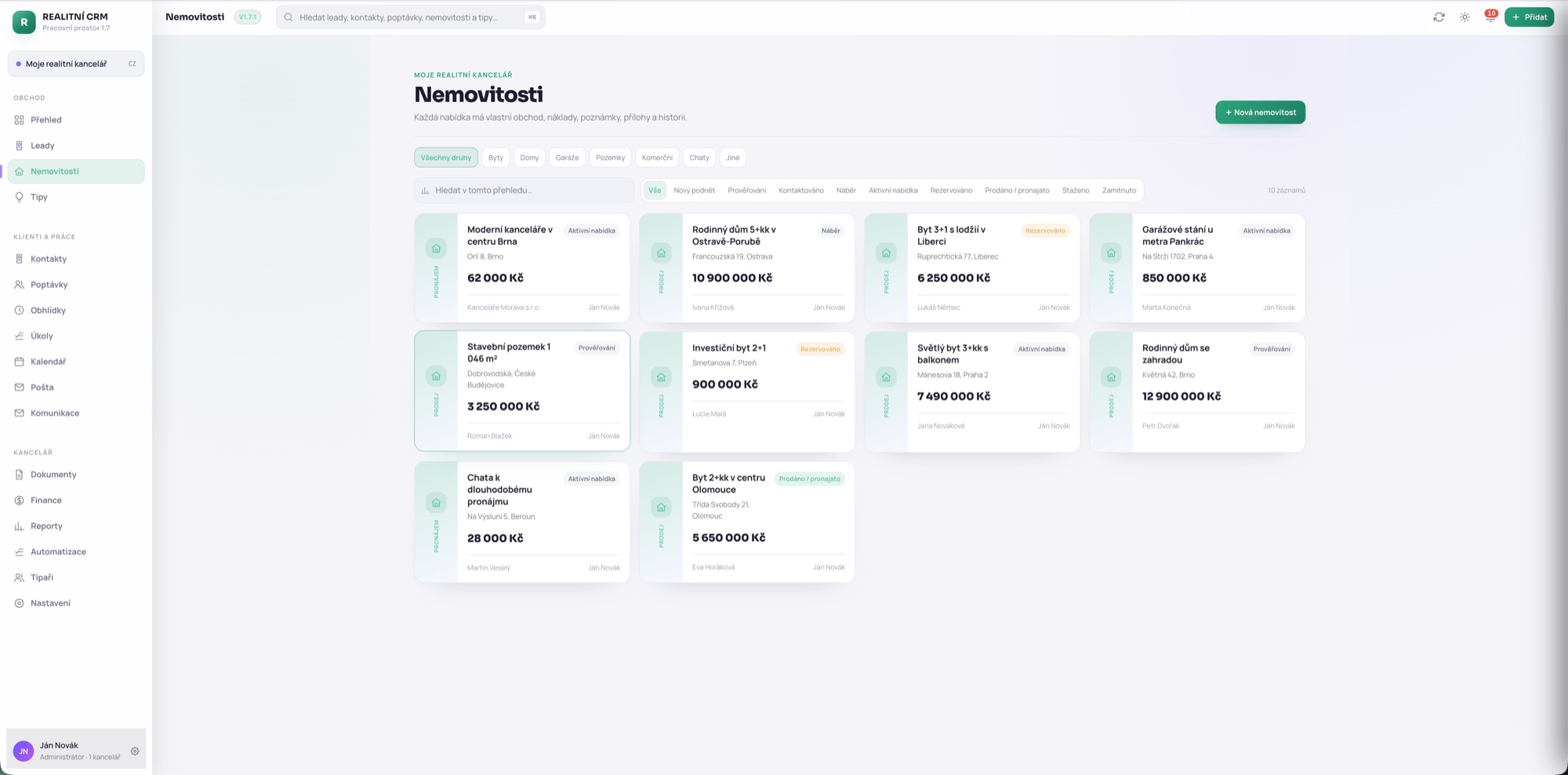Screen dimensions: 1568x775
Task: Filter property type by Chaty
Action: click(x=699, y=158)
